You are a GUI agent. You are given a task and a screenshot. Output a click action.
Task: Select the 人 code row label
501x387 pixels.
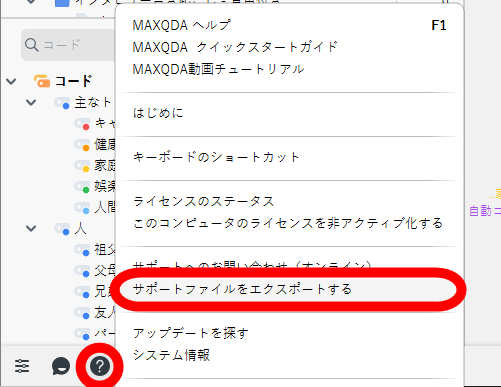80,229
